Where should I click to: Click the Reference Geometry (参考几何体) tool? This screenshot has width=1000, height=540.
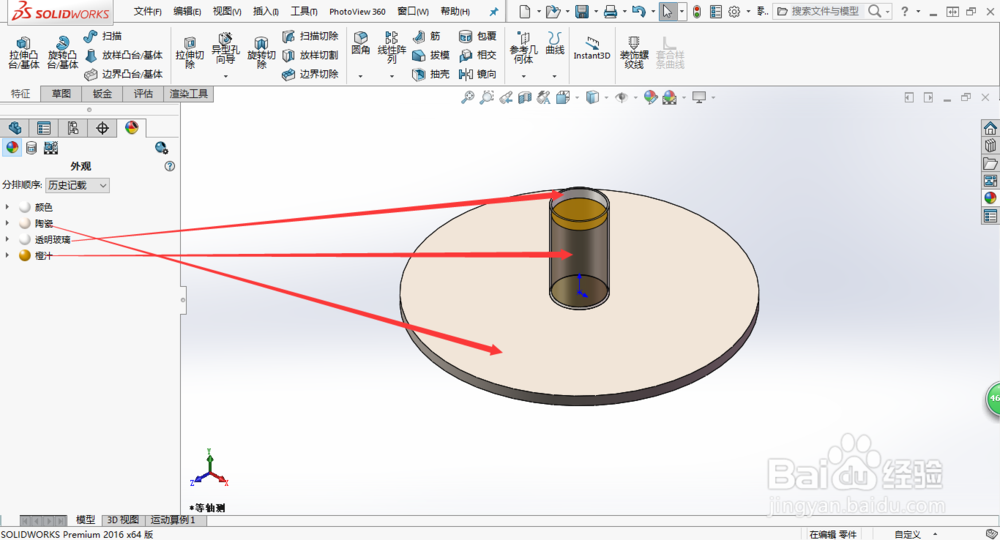(x=524, y=47)
